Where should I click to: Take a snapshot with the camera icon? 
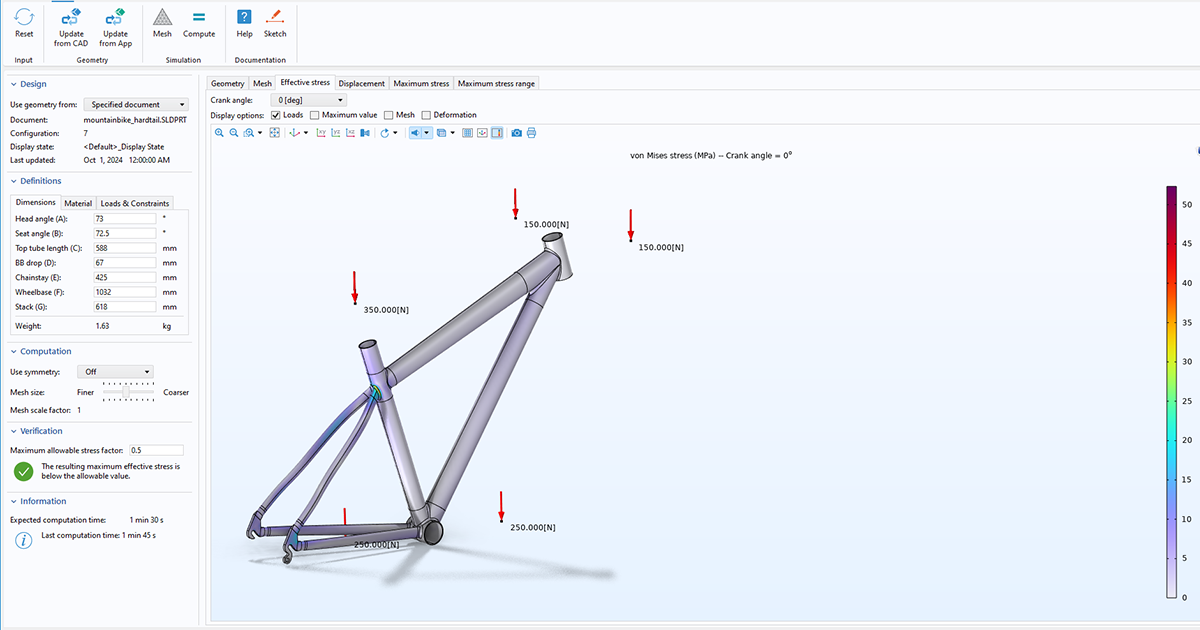point(518,132)
